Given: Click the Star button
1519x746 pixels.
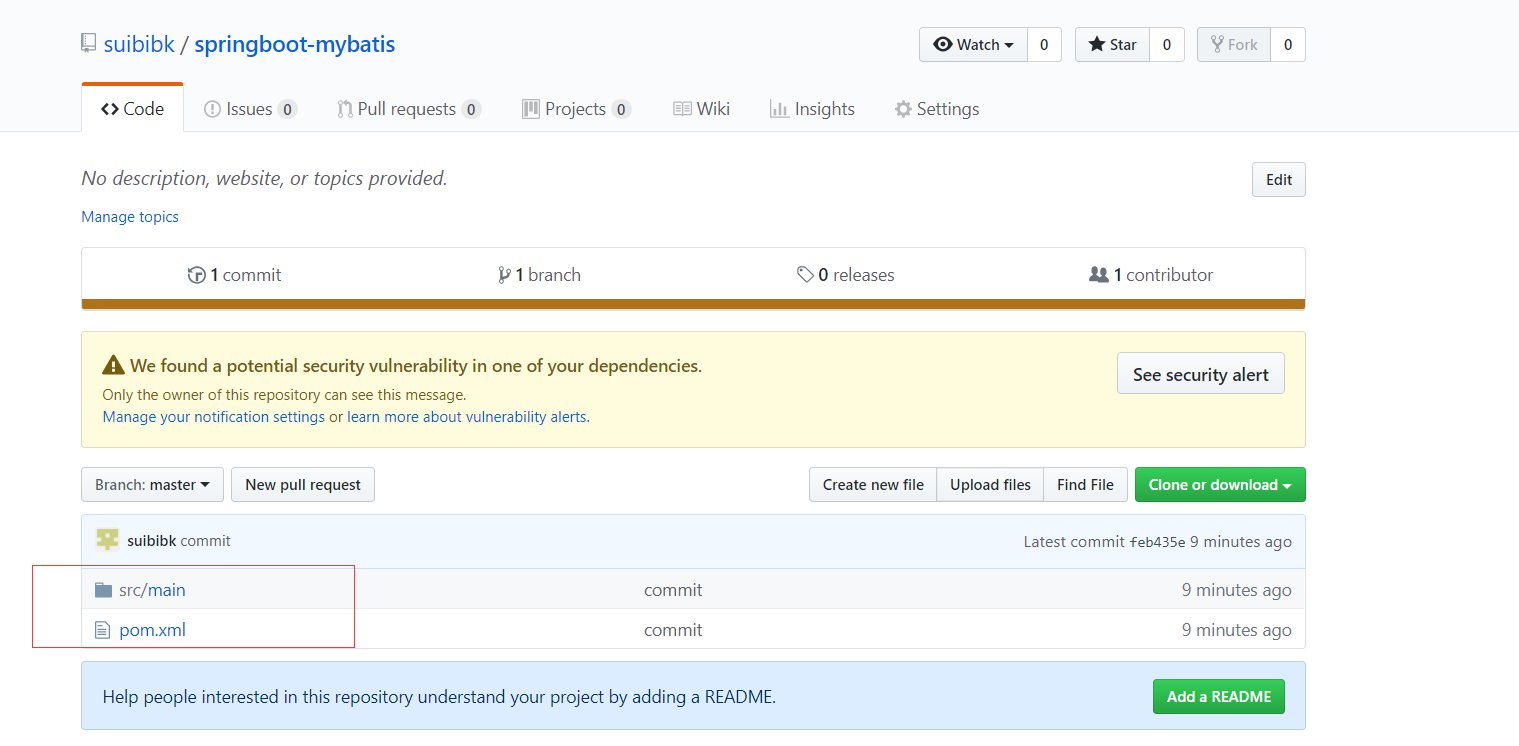Looking at the screenshot, I should point(1112,44).
